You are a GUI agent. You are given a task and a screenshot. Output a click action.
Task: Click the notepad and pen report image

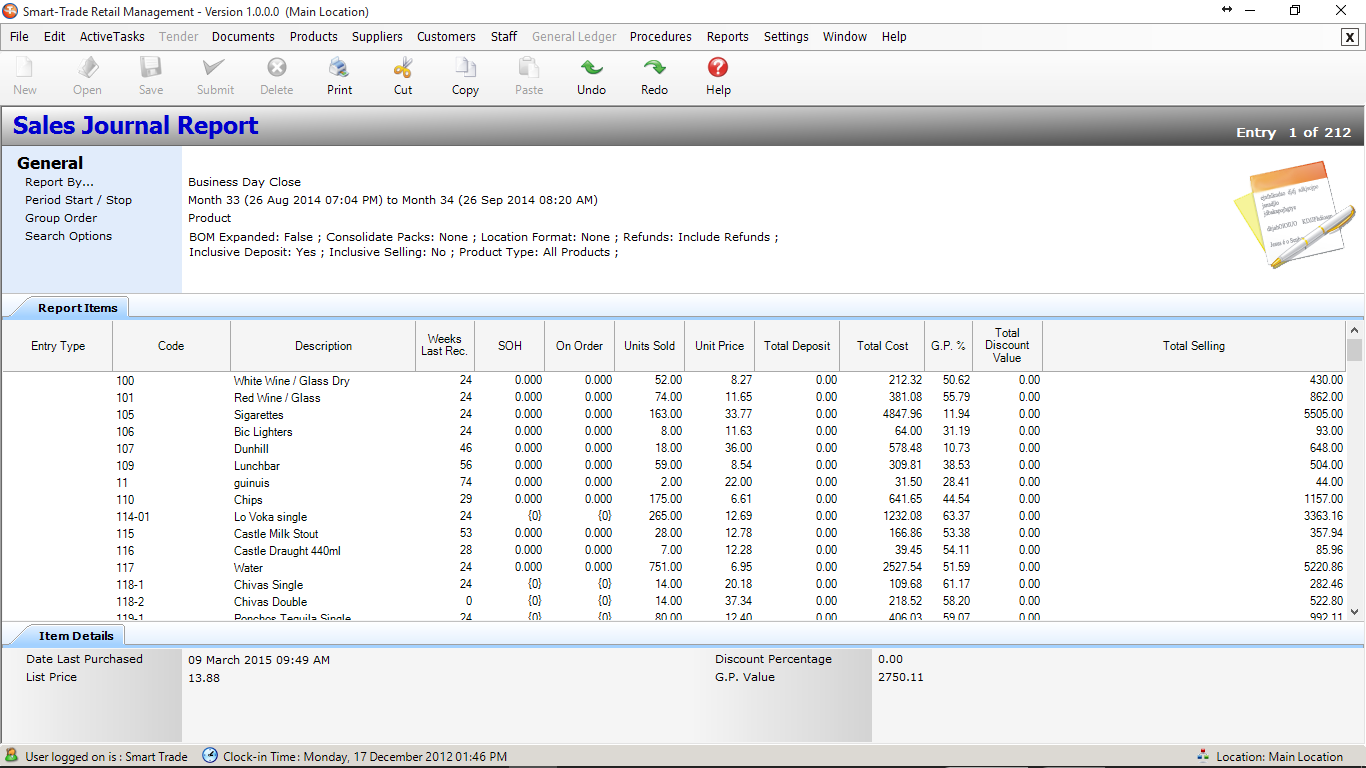click(1294, 215)
